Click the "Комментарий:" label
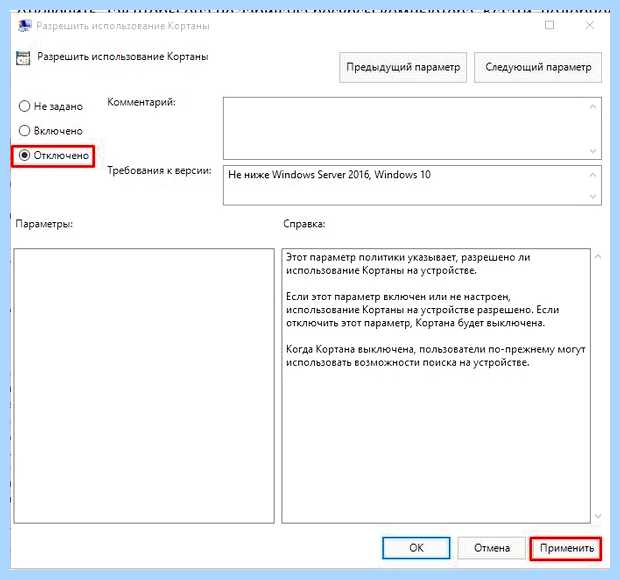The height and width of the screenshot is (580, 620). click(141, 102)
